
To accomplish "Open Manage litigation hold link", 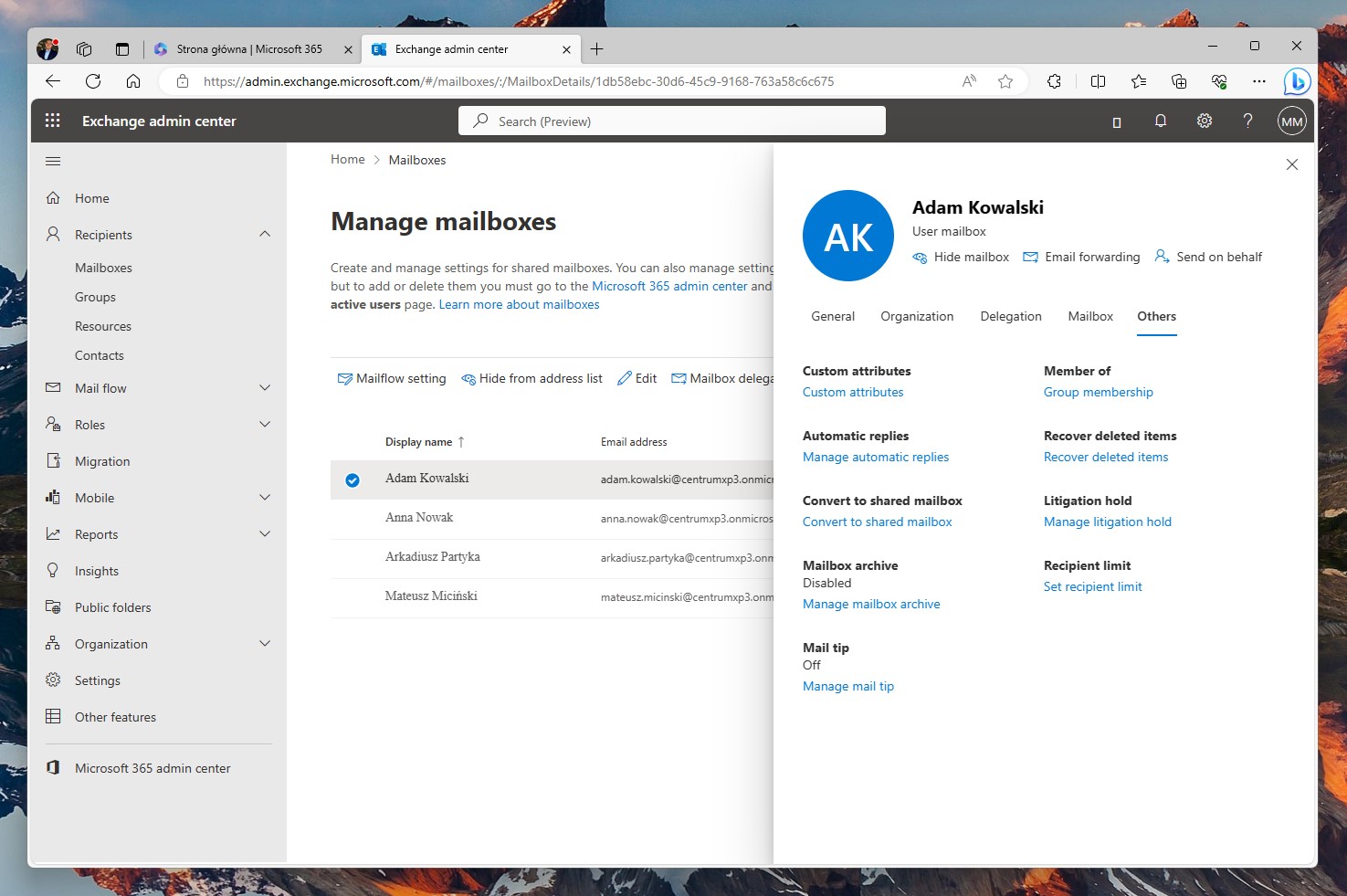I will tap(1107, 522).
